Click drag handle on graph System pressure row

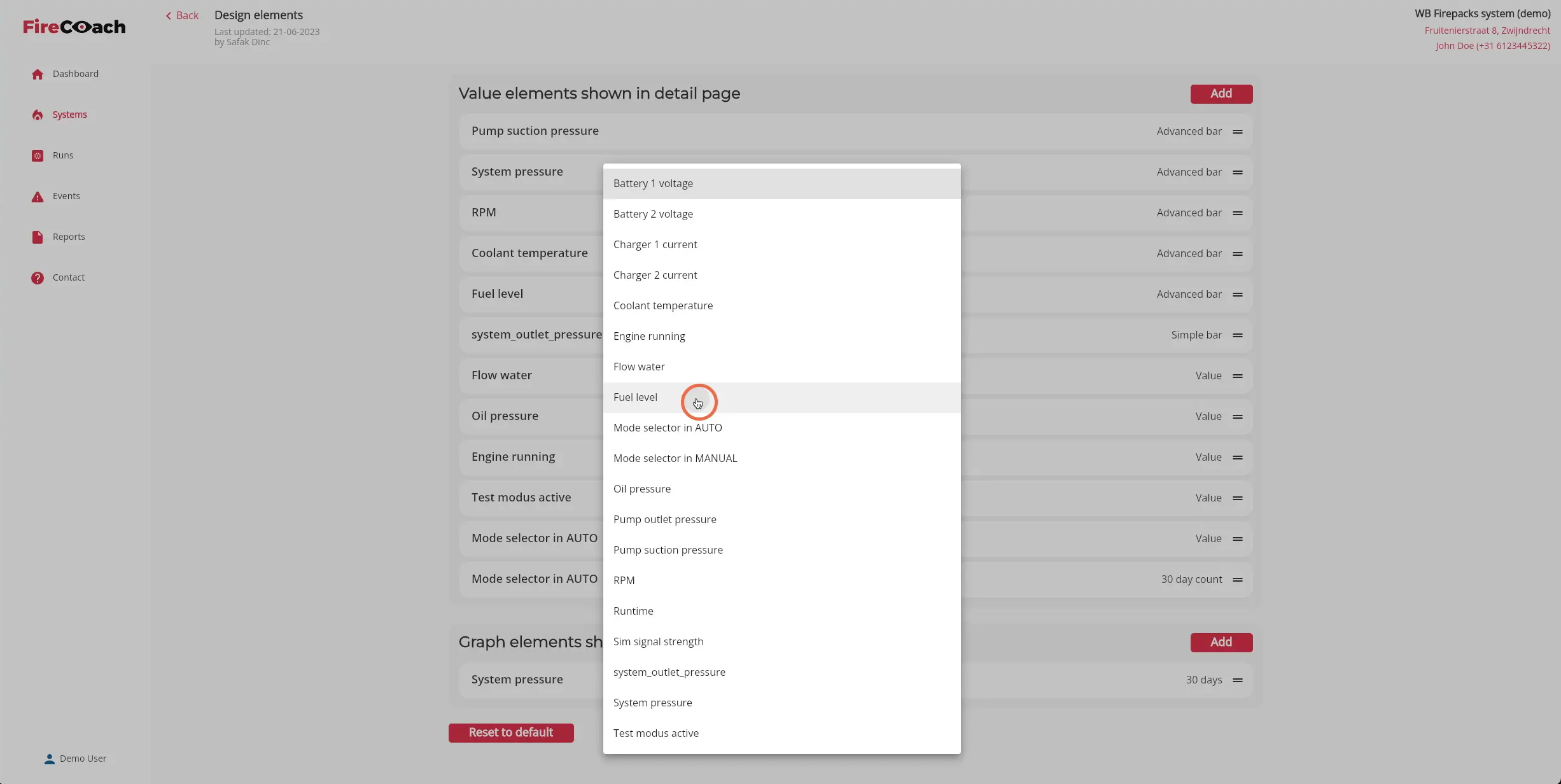pos(1237,680)
